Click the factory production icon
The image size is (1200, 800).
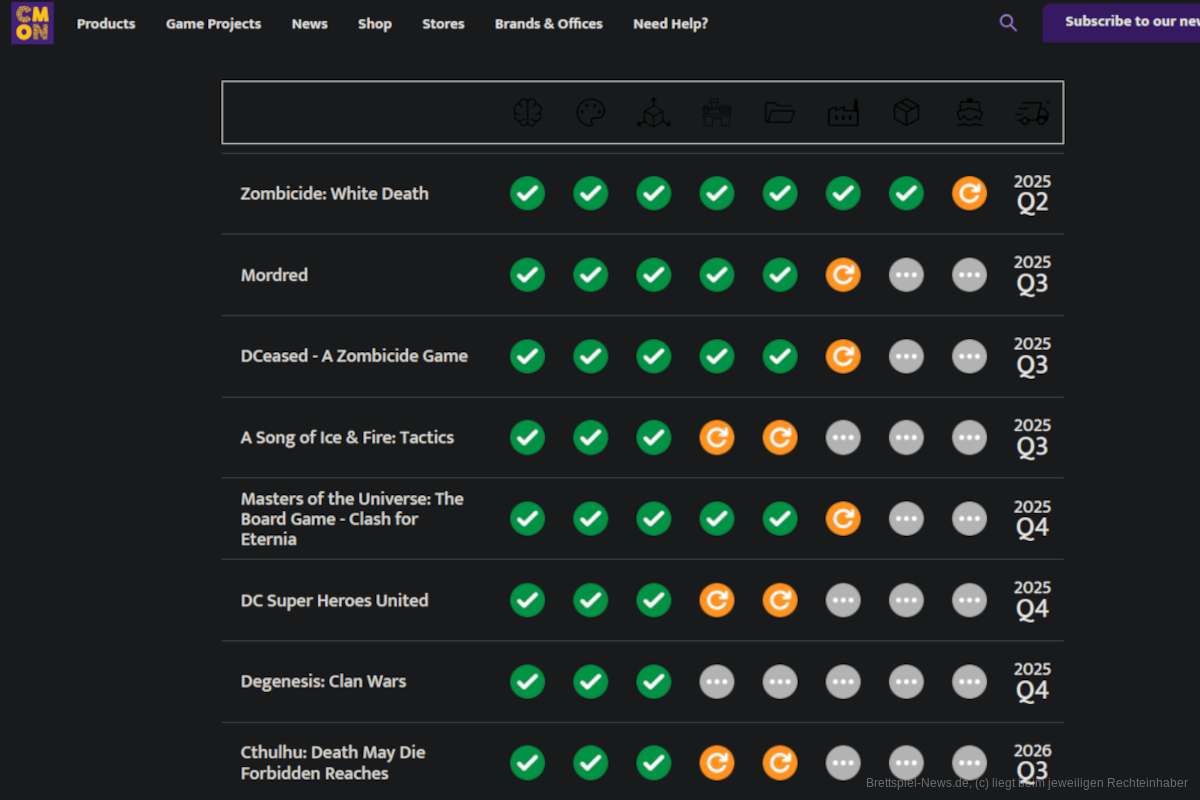tap(843, 113)
